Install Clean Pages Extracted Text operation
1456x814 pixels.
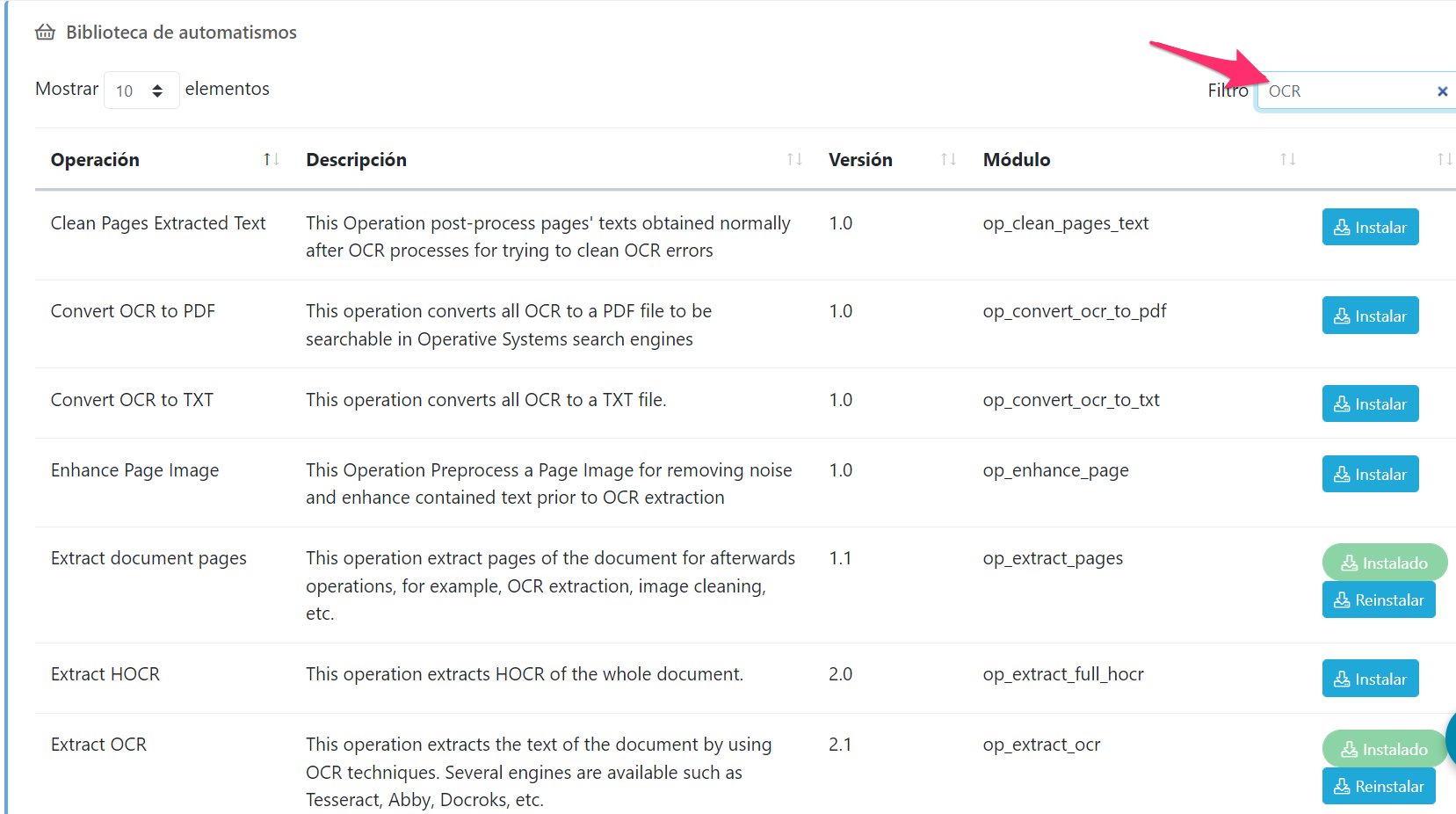(1370, 227)
